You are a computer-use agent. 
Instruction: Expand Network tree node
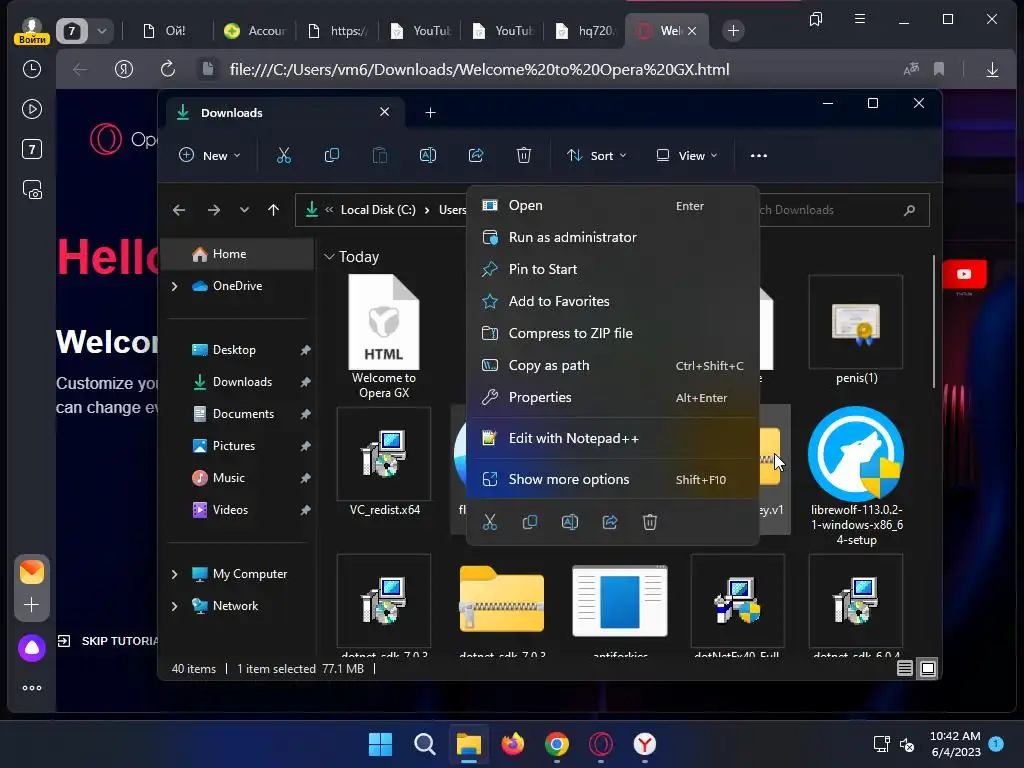coord(174,606)
